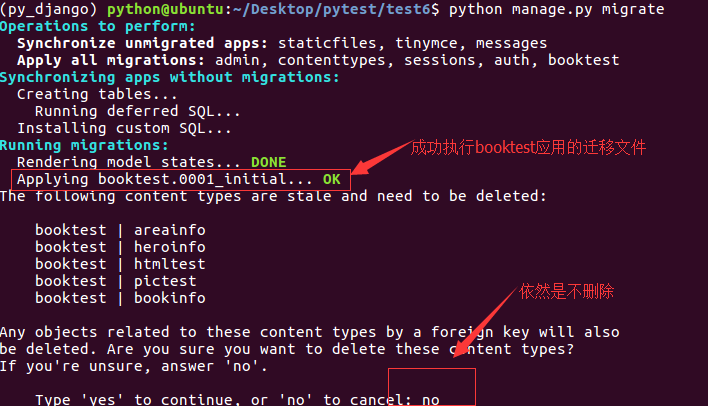
Task: Click the green OK status text
Action: click(x=331, y=180)
